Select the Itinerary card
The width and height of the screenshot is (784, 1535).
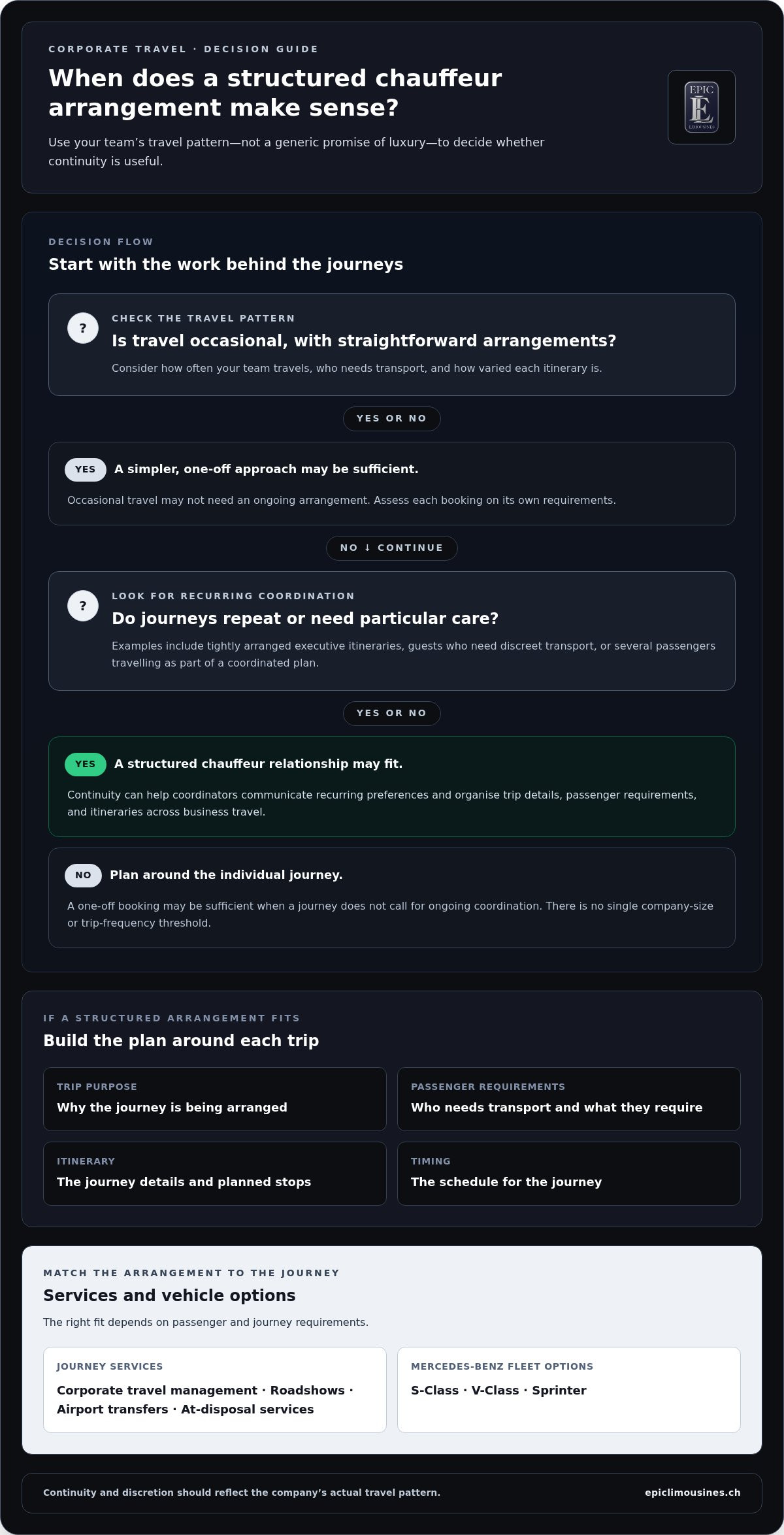tap(215, 1174)
